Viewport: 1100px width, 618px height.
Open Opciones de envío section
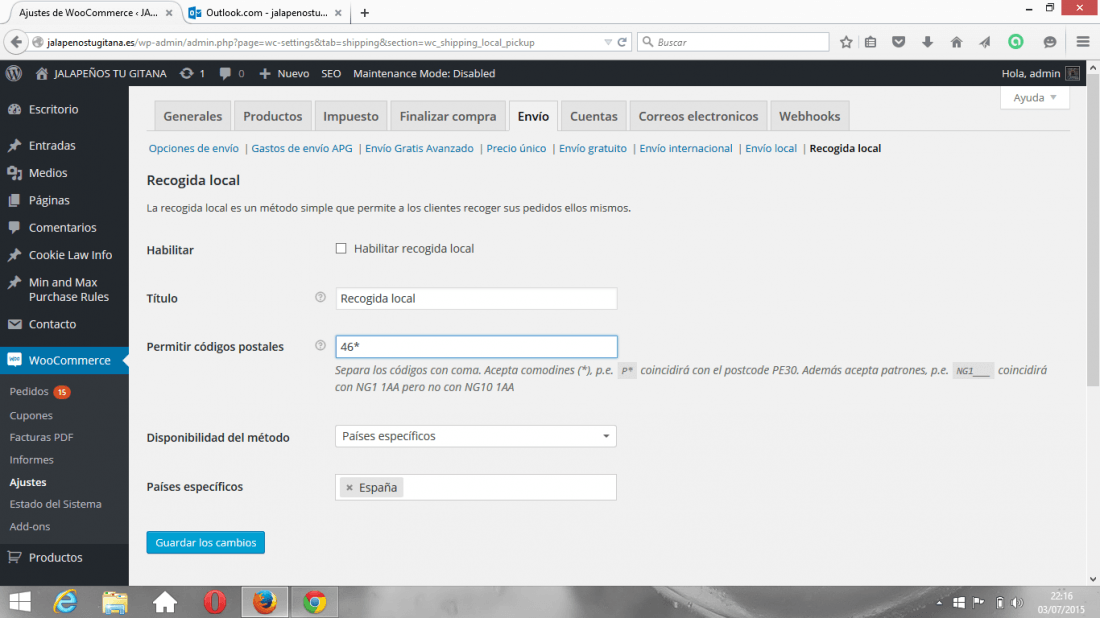tap(194, 148)
